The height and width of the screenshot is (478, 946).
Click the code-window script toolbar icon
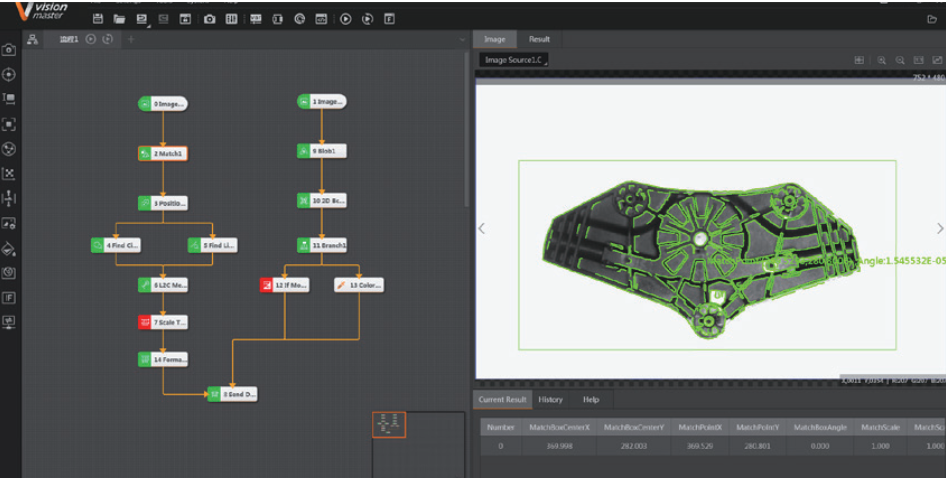[322, 19]
